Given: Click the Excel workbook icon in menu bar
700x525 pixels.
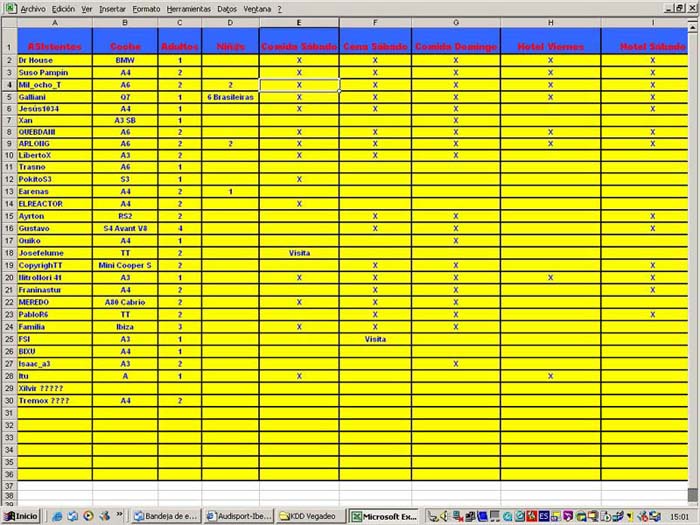Looking at the screenshot, I should coord(10,7).
